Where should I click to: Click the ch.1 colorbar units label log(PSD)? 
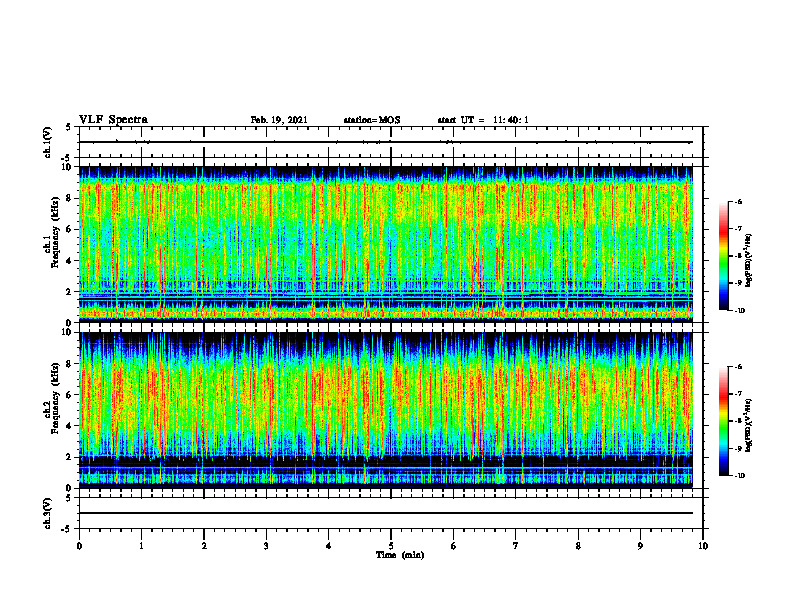tap(749, 261)
